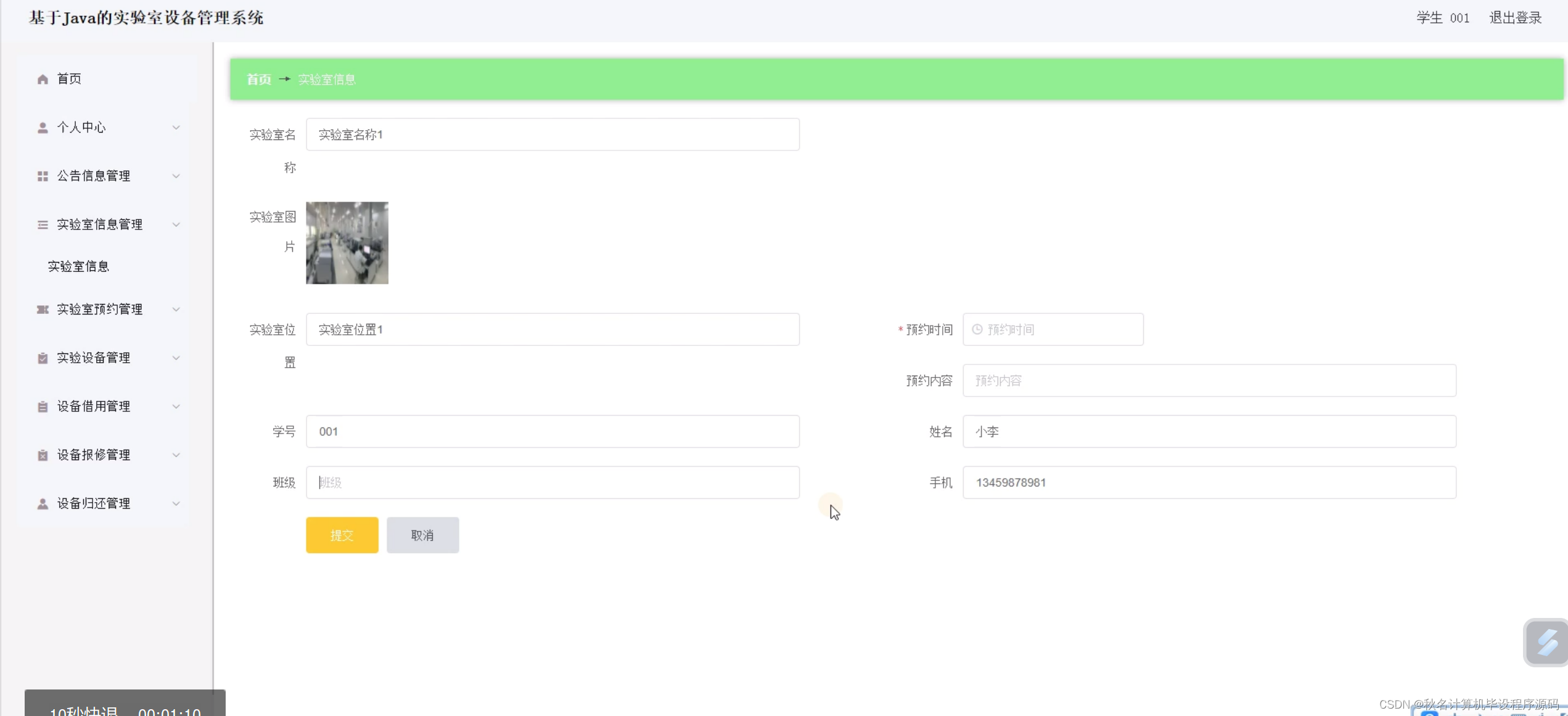
Task: Click the person icon for 个人中心
Action: 43,128
